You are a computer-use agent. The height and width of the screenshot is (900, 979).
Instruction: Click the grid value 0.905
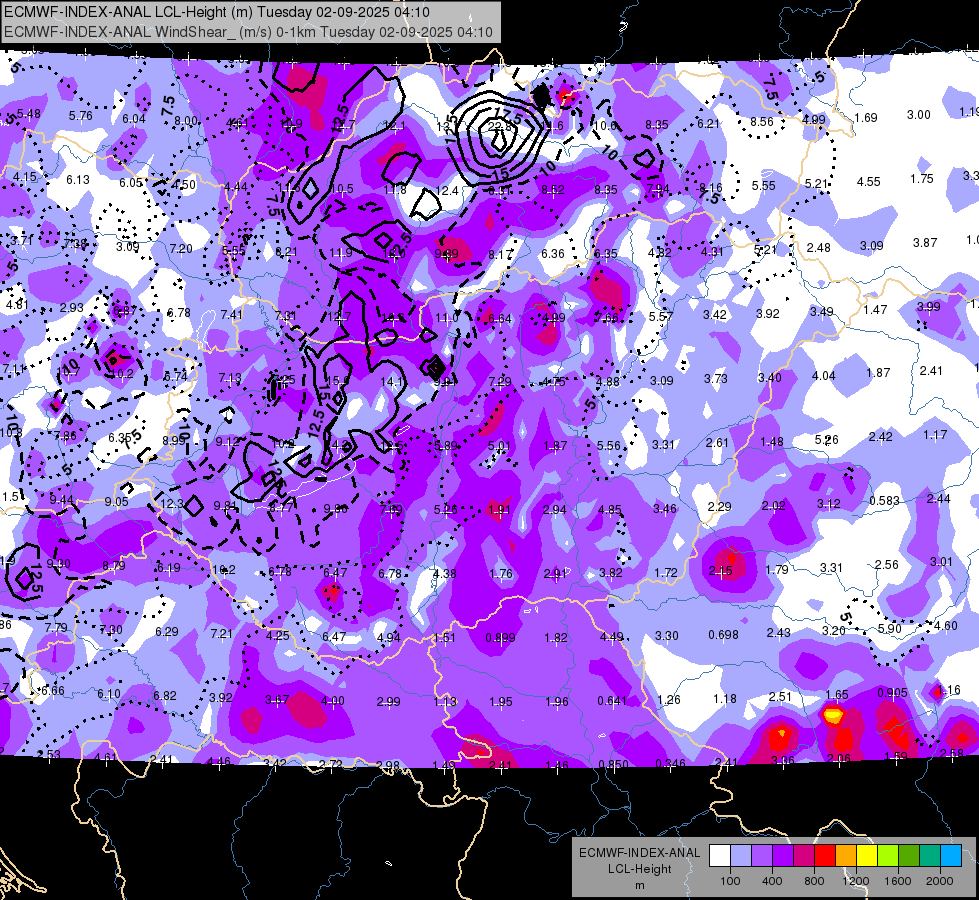892,693
